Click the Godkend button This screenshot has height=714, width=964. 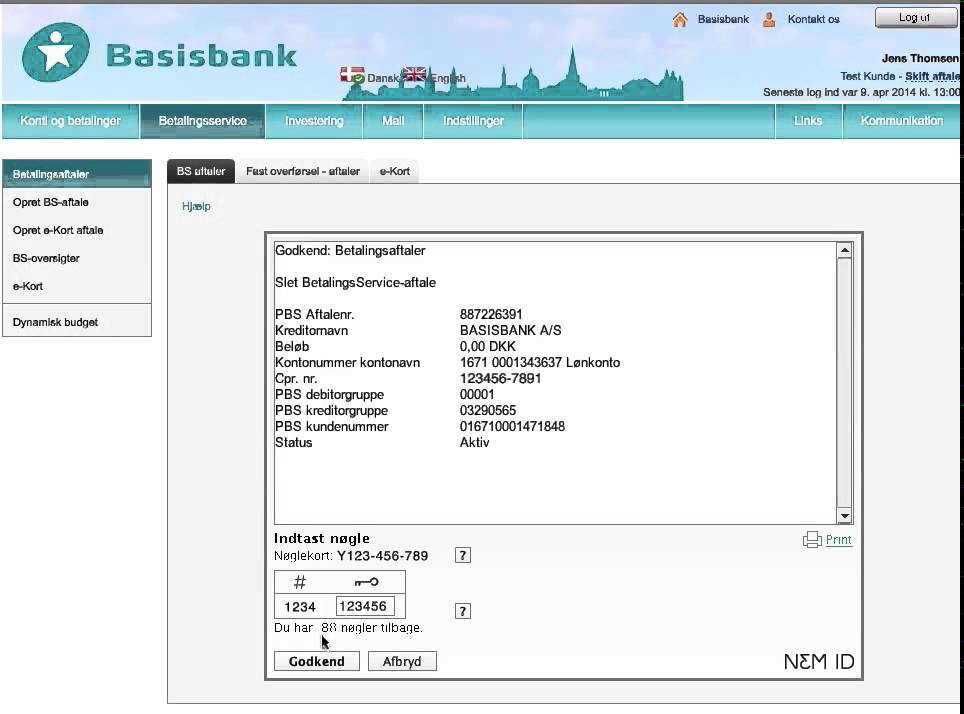(317, 661)
